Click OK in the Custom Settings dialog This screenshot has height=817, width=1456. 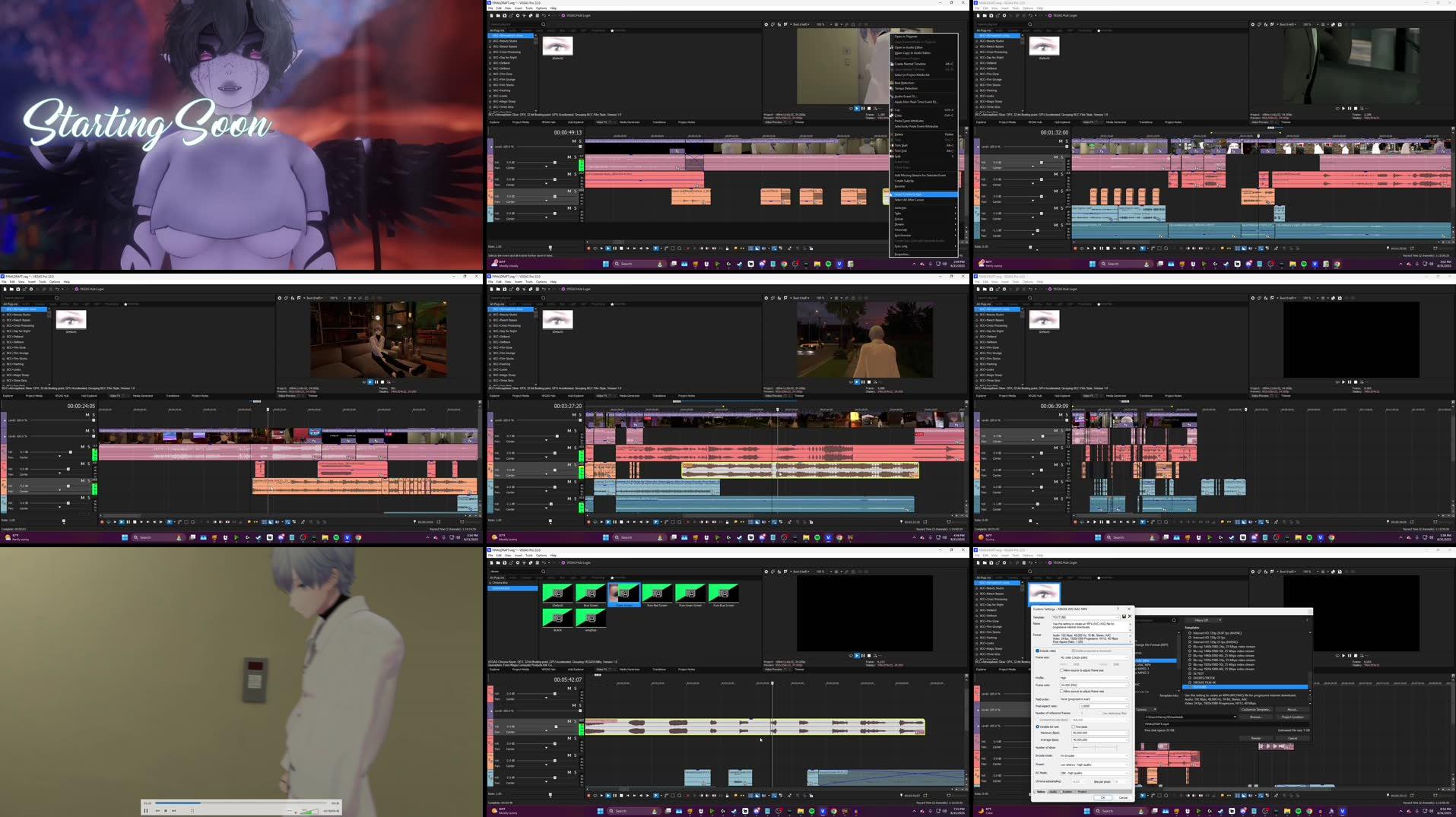(1102, 797)
